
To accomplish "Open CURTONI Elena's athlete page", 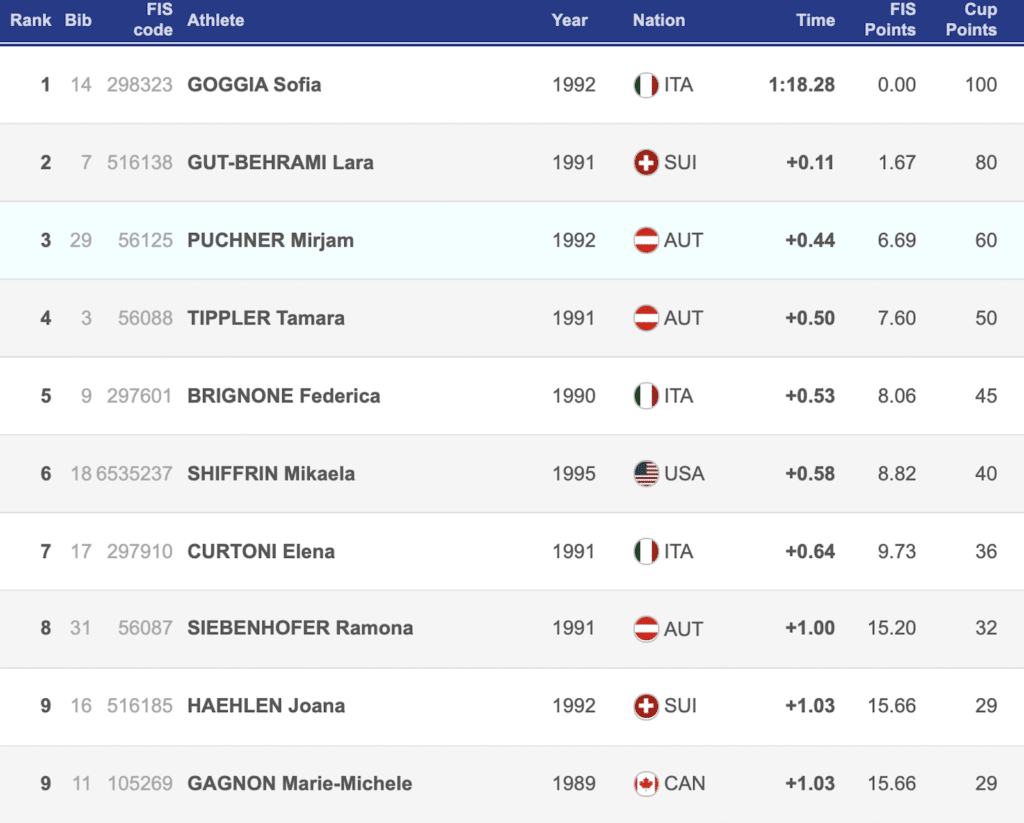I will 261,551.
